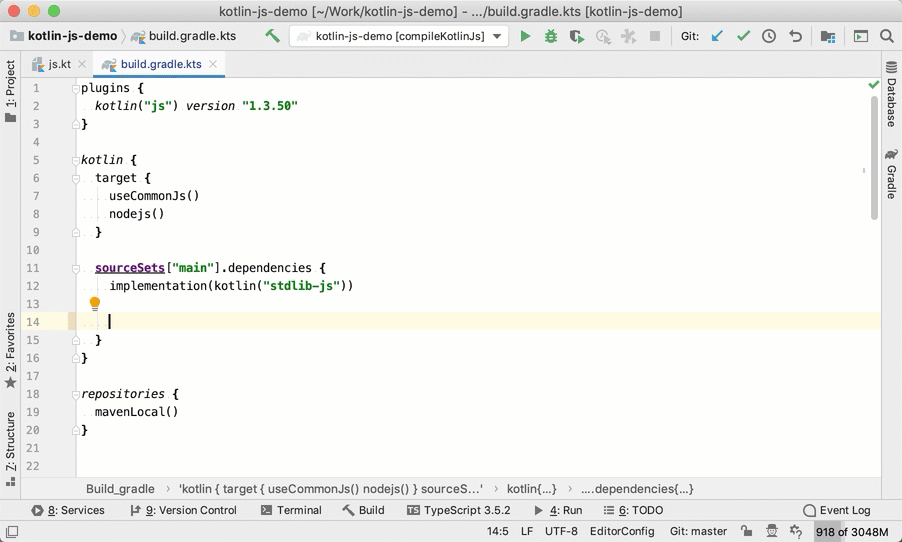902x542 pixels.
Task: Start debugging with the bug icon
Action: [x=551, y=36]
